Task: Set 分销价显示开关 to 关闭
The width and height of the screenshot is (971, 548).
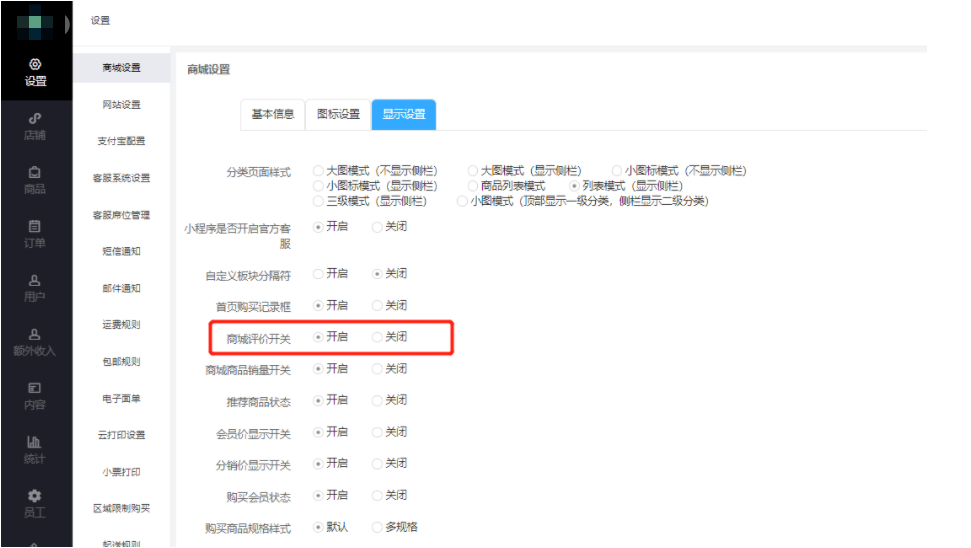Action: tap(377, 464)
